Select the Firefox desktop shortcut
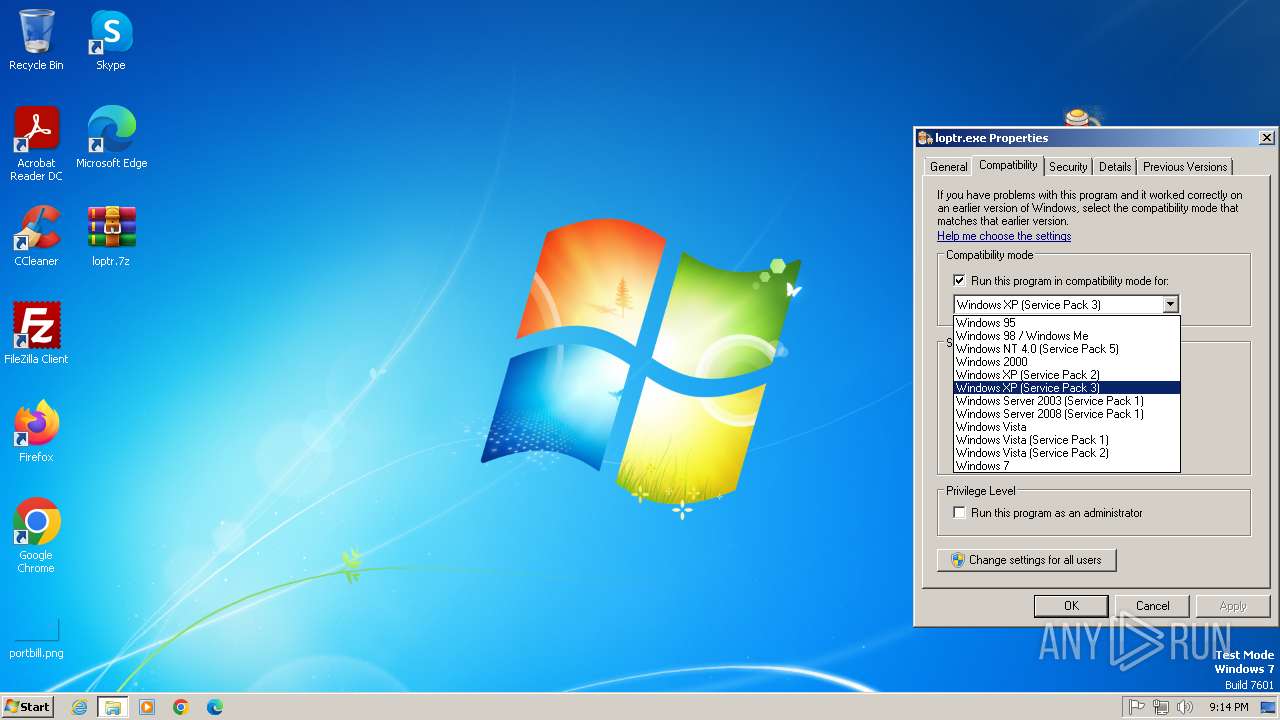Screen dimensions: 1280x720 pos(36,432)
